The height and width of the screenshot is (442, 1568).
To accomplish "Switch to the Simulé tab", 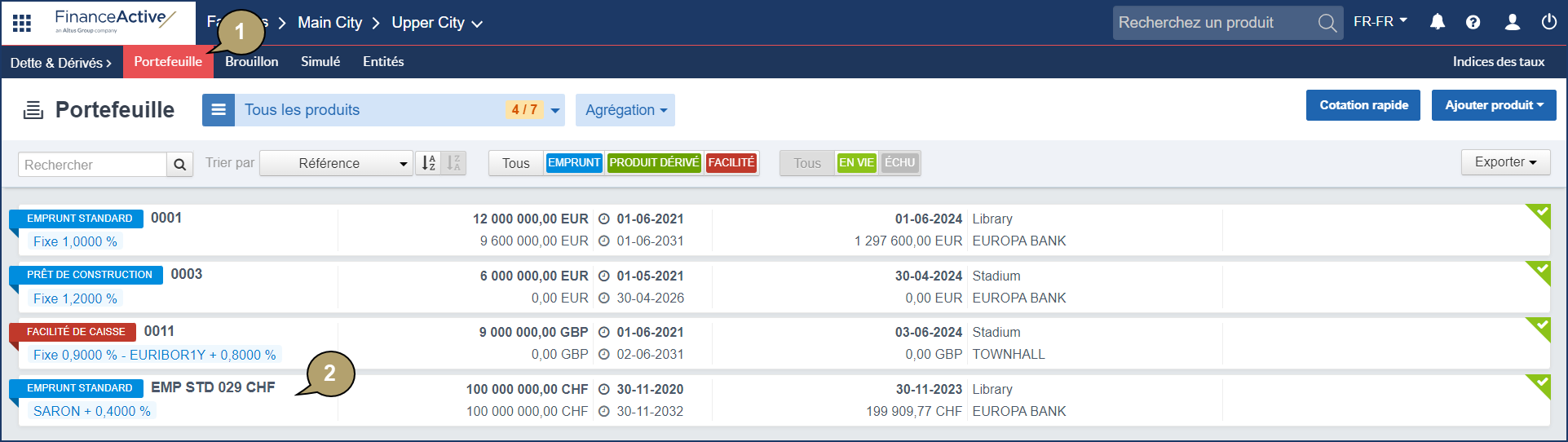I will click(x=320, y=62).
